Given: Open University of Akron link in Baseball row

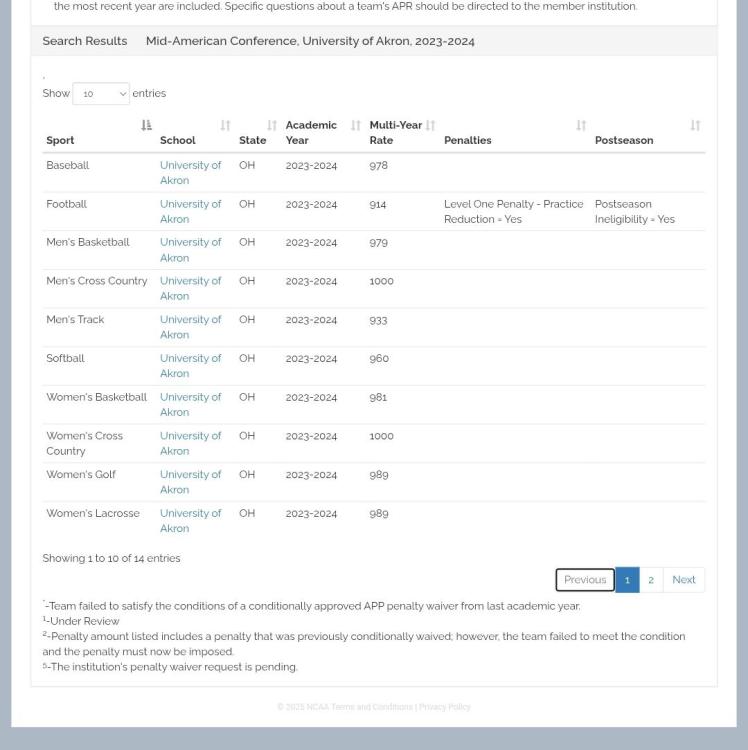Looking at the screenshot, I should 190,173.
